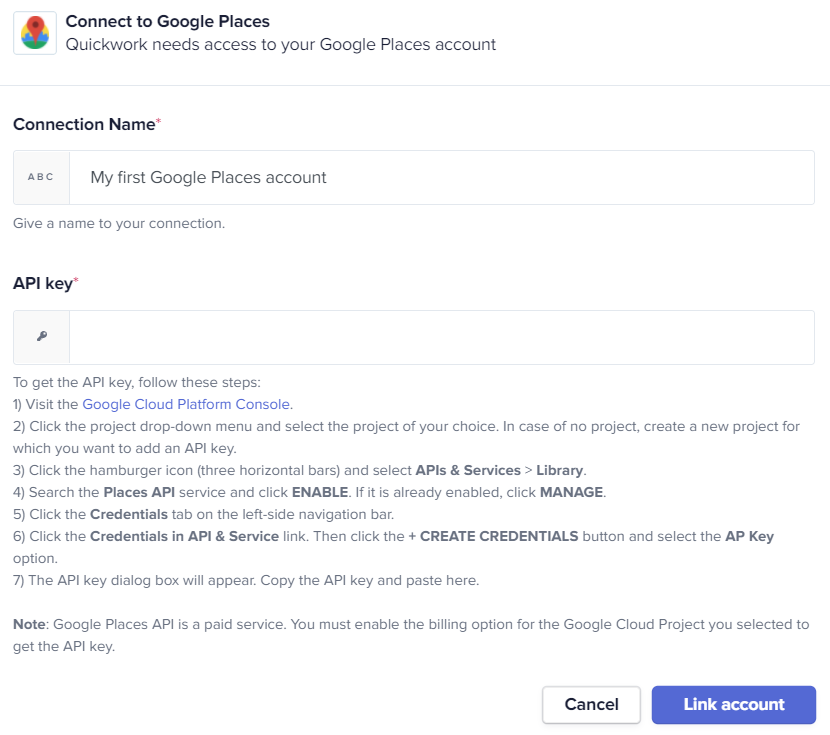Click the Google Places map pin logo
Screen dimensions: 830x735
35,33
